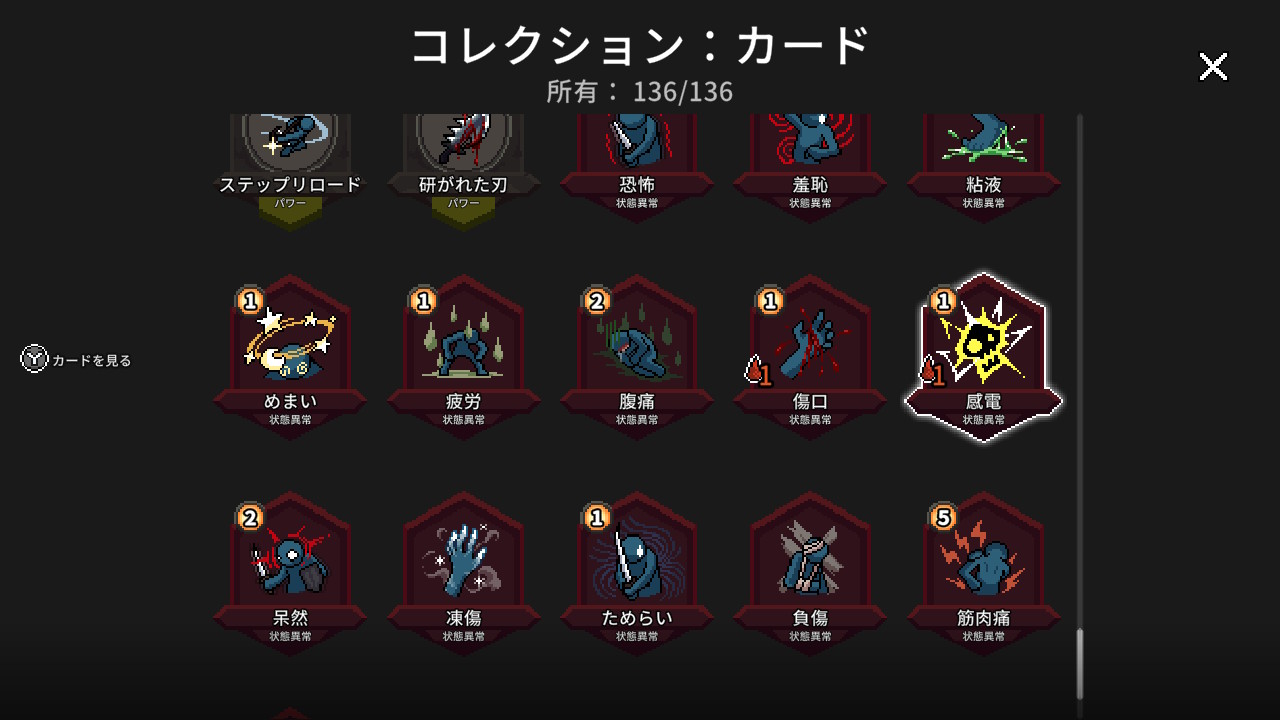
Task: Click the vertical scrollbar thumb
Action: tap(1080, 665)
